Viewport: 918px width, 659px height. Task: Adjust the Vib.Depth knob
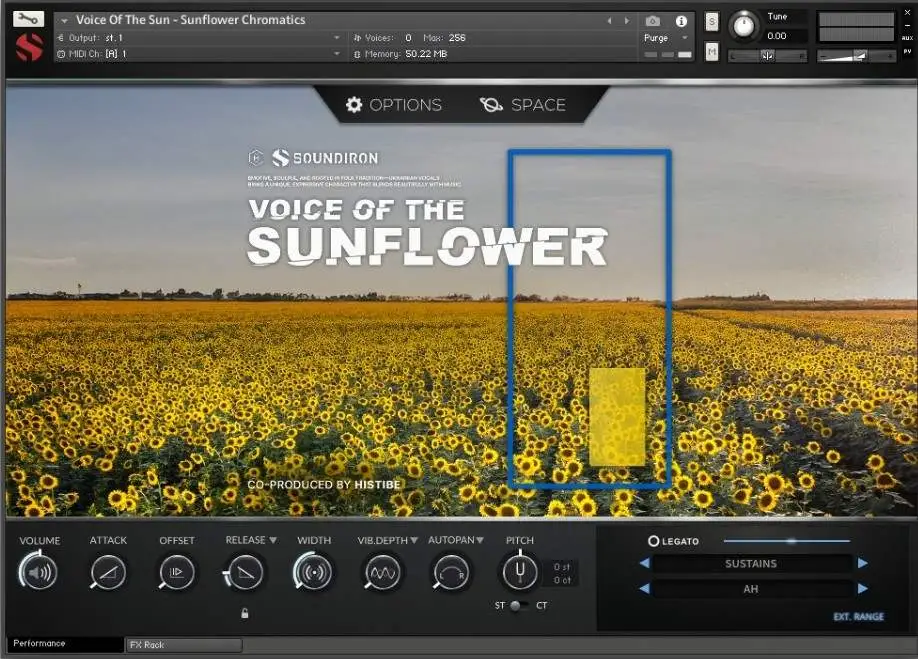pyautogui.click(x=382, y=572)
